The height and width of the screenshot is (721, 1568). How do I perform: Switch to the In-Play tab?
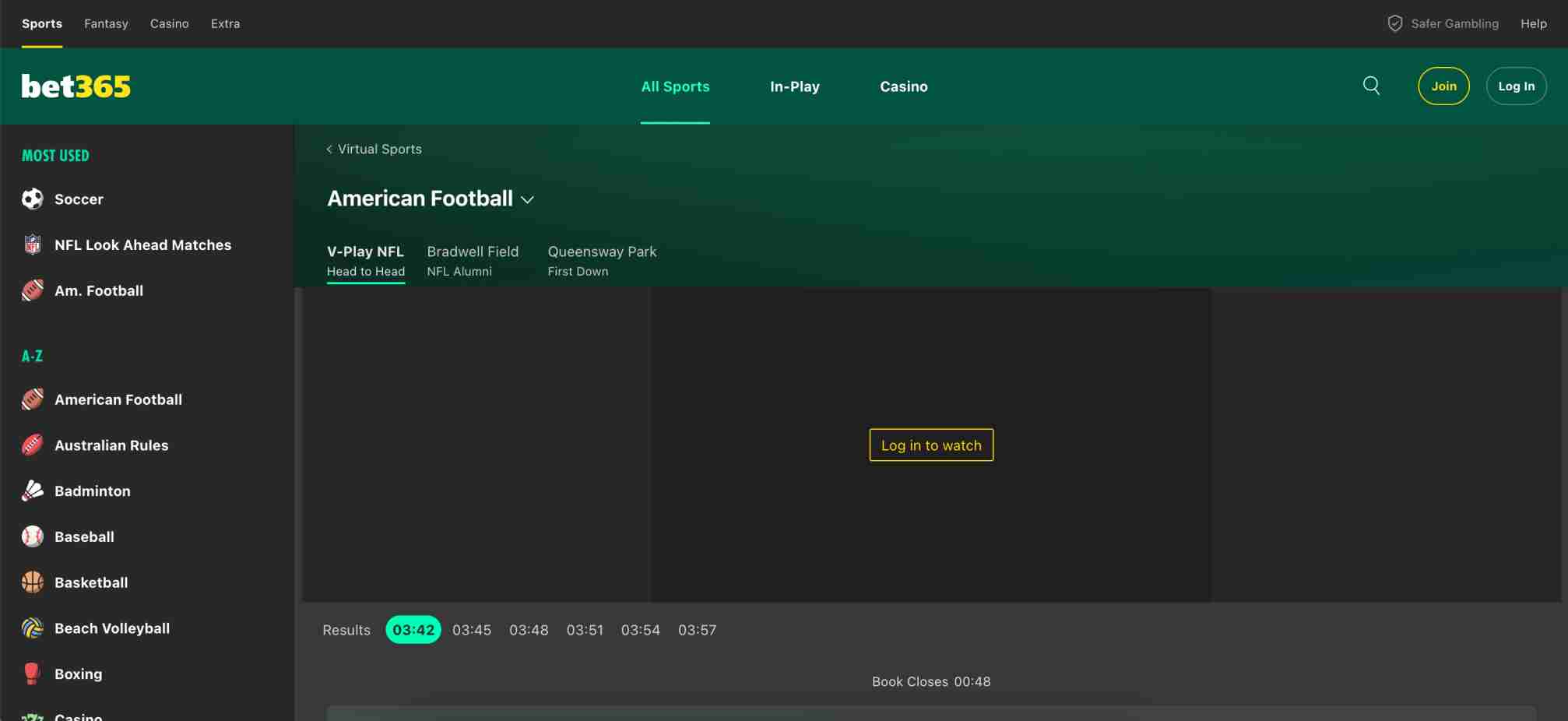795,86
